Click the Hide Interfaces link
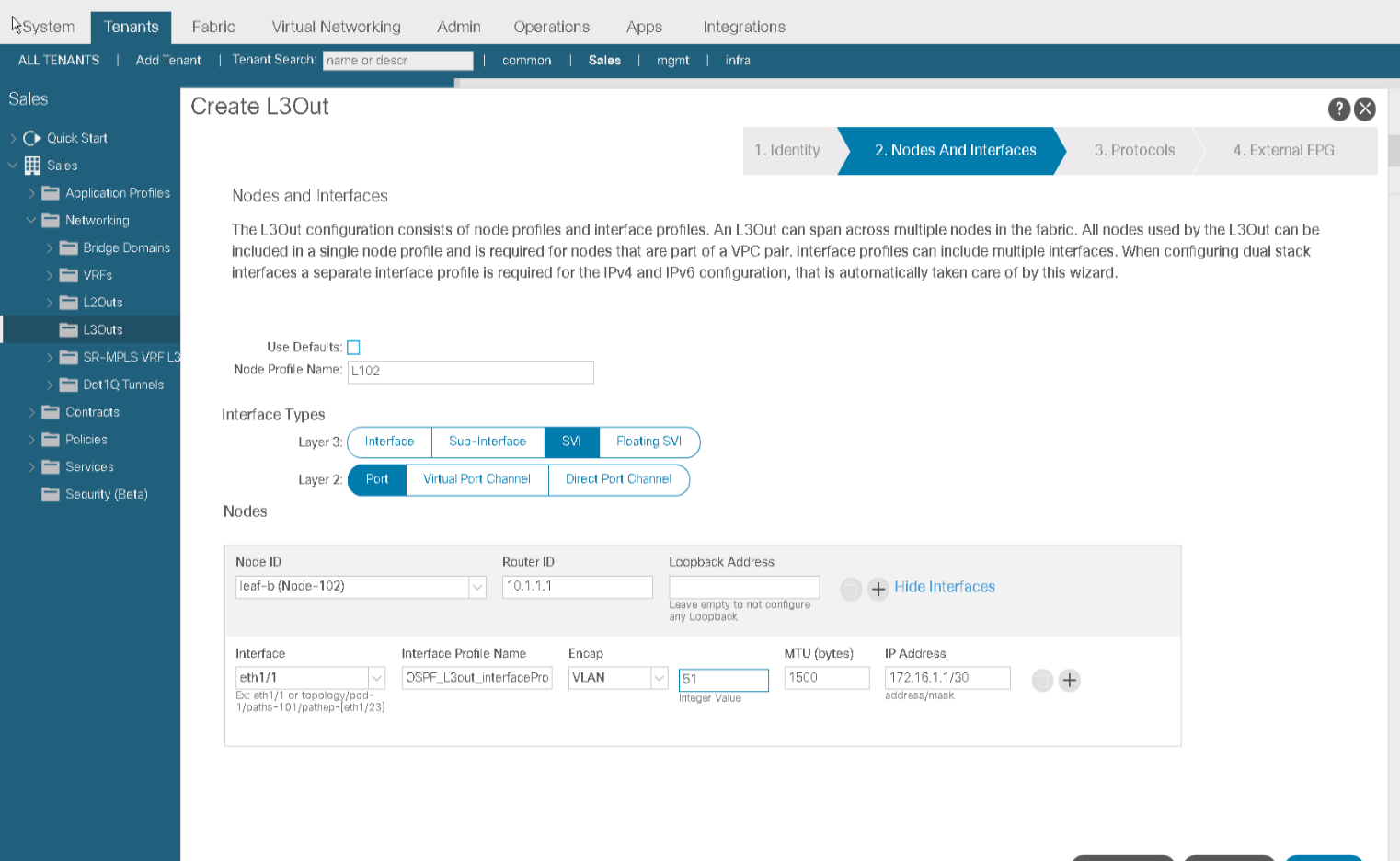Image resolution: width=1400 pixels, height=861 pixels. 944,587
